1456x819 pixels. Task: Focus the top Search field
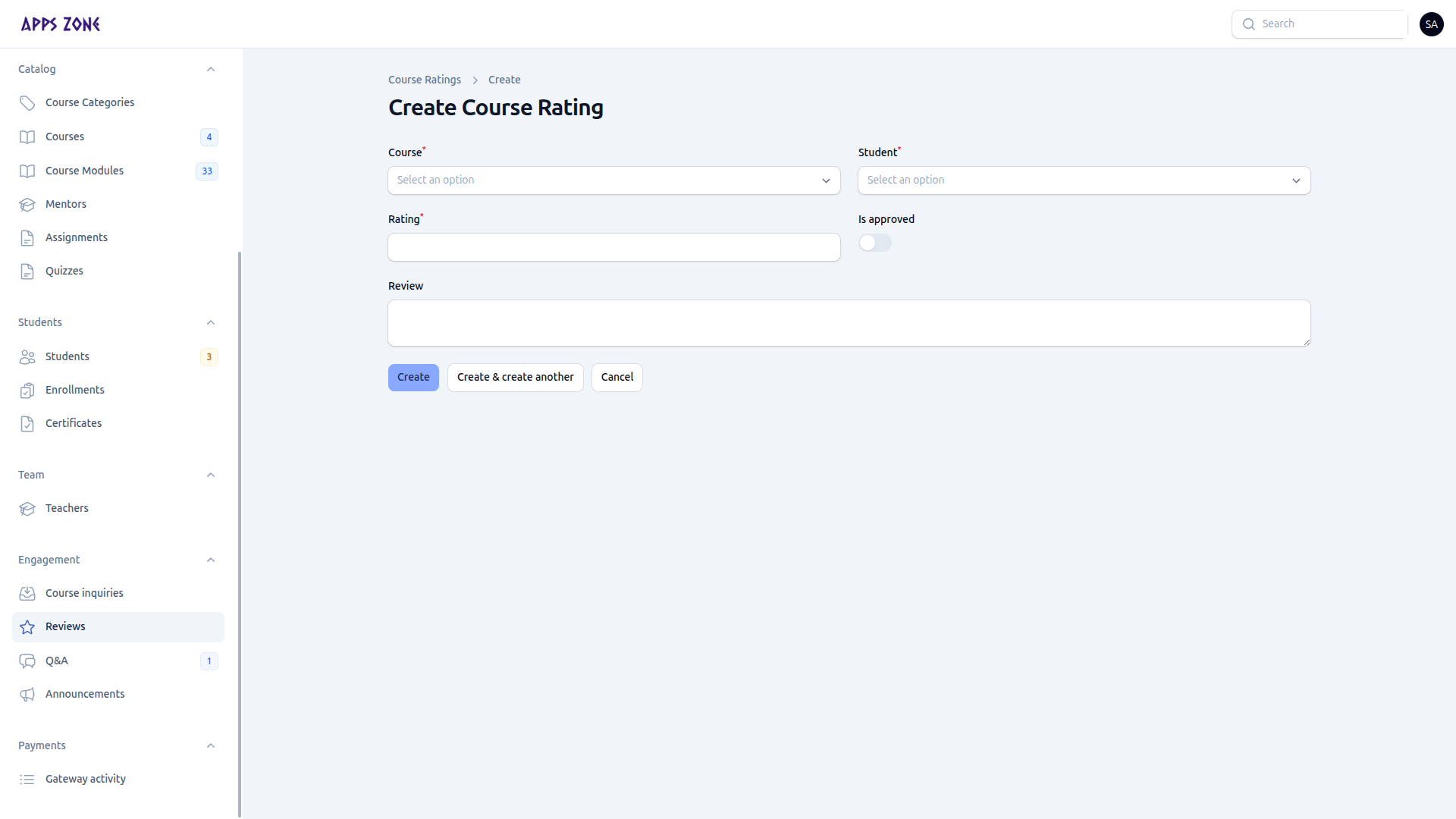coord(1319,24)
